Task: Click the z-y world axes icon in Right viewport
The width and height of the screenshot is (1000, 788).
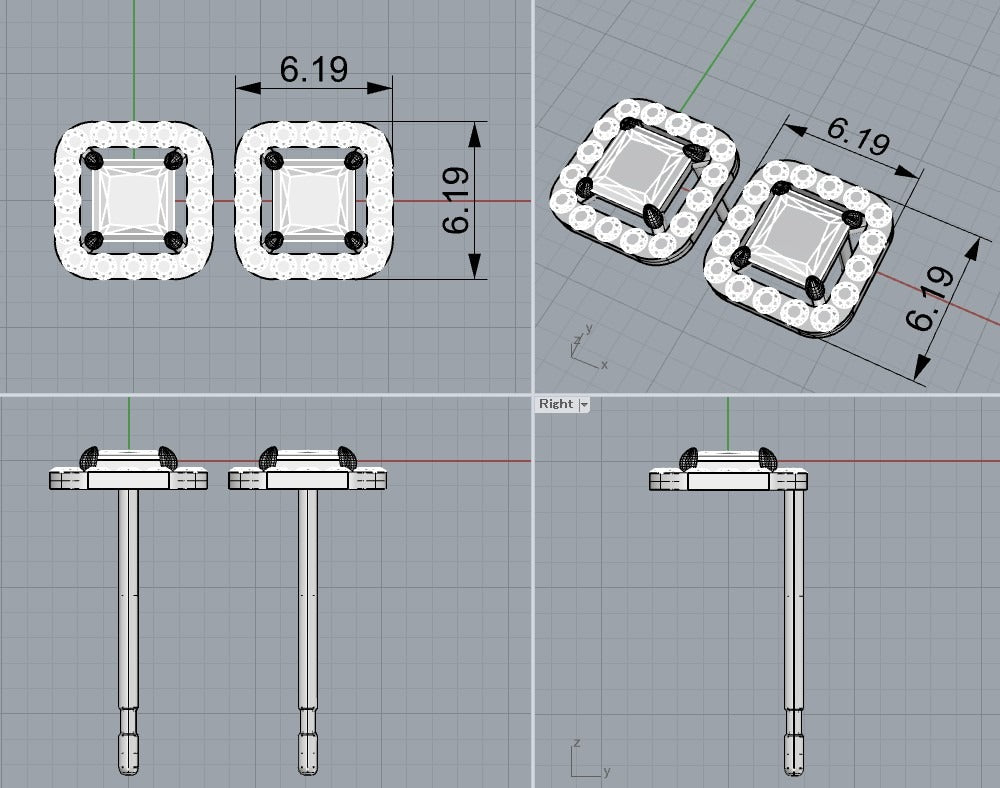Action: 590,759
